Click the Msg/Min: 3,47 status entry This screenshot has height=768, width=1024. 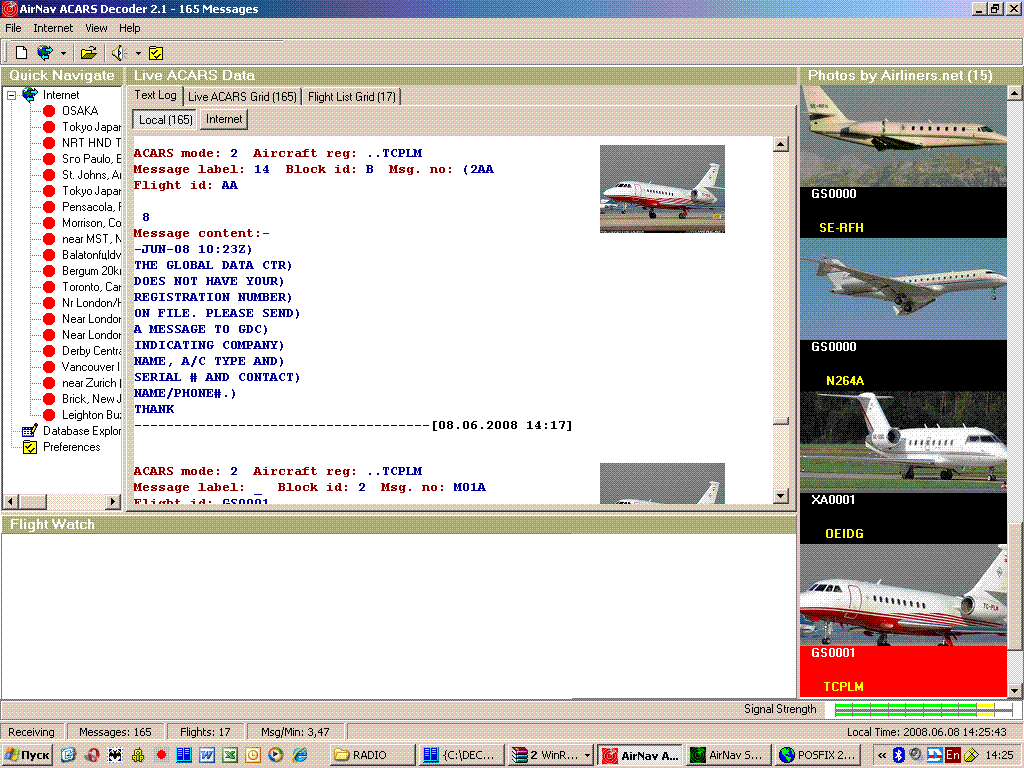click(295, 732)
